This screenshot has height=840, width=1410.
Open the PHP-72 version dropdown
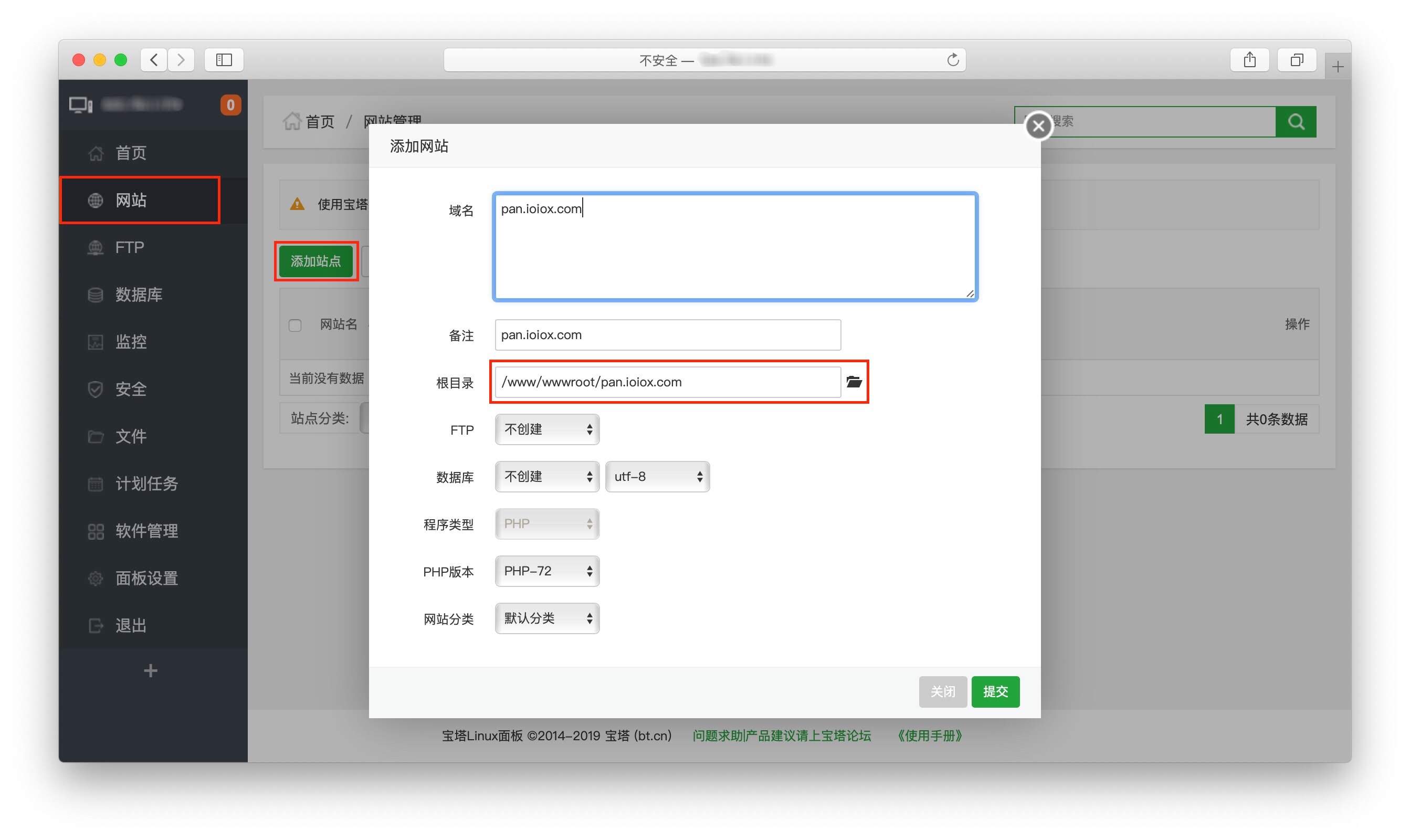546,571
